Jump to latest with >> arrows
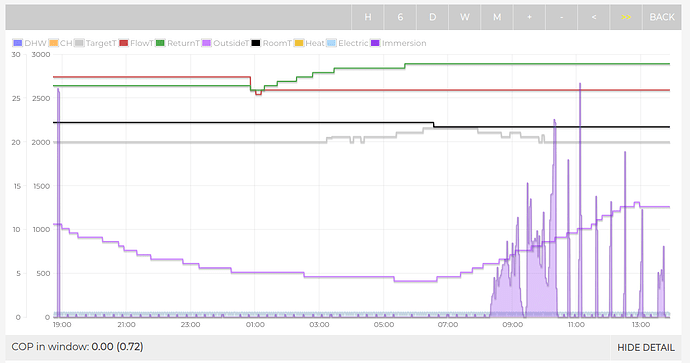This screenshot has width=690, height=363. pyautogui.click(x=626, y=17)
